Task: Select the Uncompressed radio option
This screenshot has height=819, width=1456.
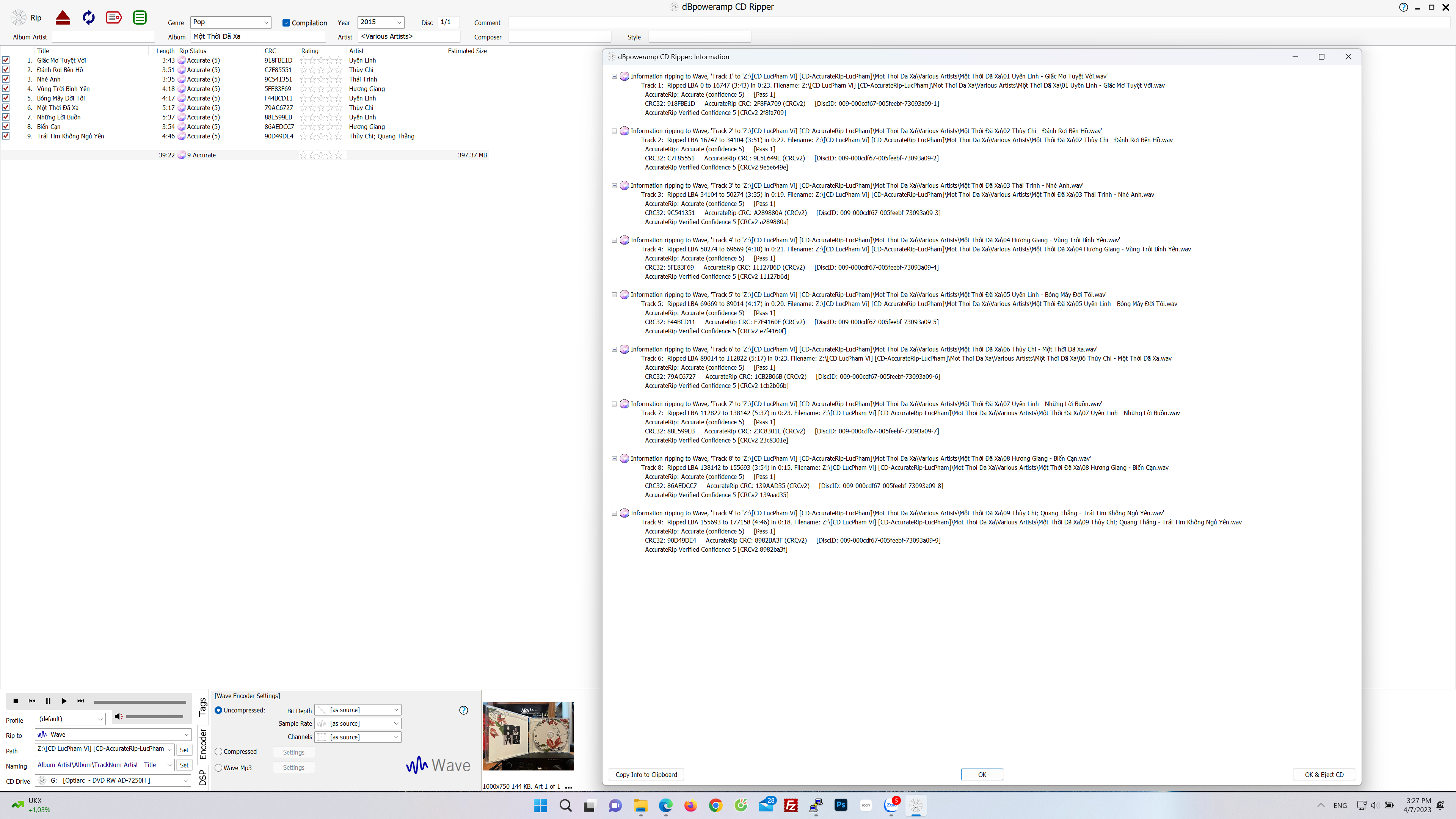Action: tap(218, 711)
